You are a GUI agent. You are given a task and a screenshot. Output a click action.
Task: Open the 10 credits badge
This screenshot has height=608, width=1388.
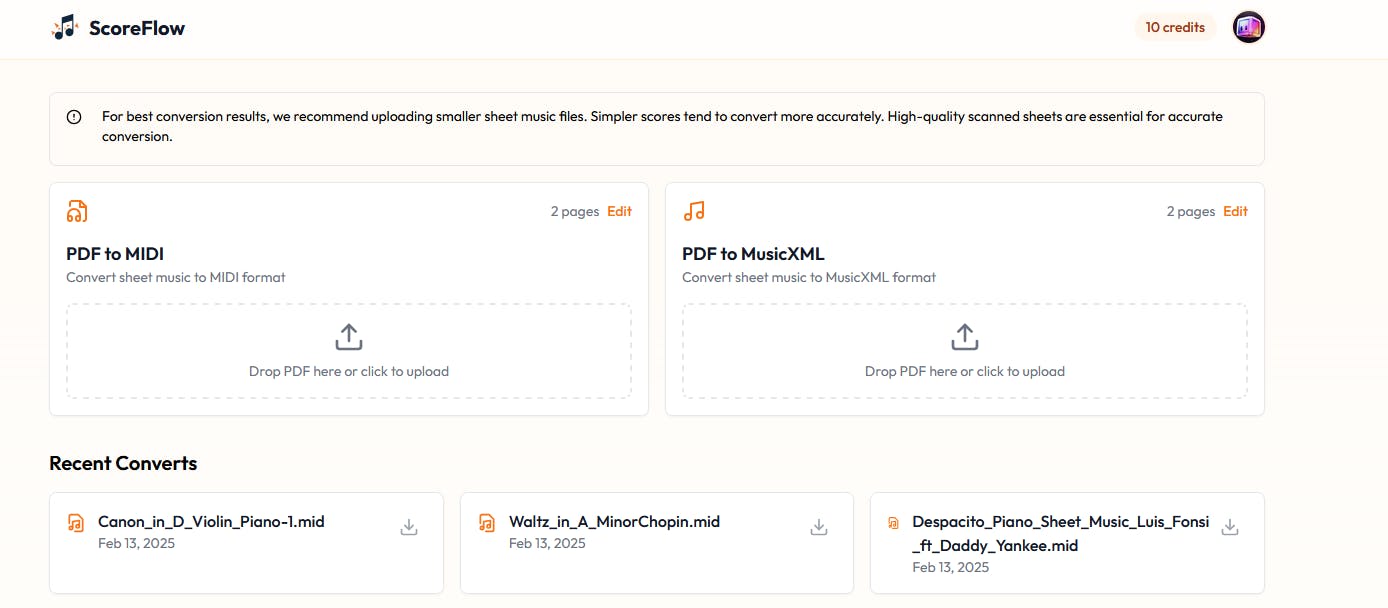tap(1175, 27)
